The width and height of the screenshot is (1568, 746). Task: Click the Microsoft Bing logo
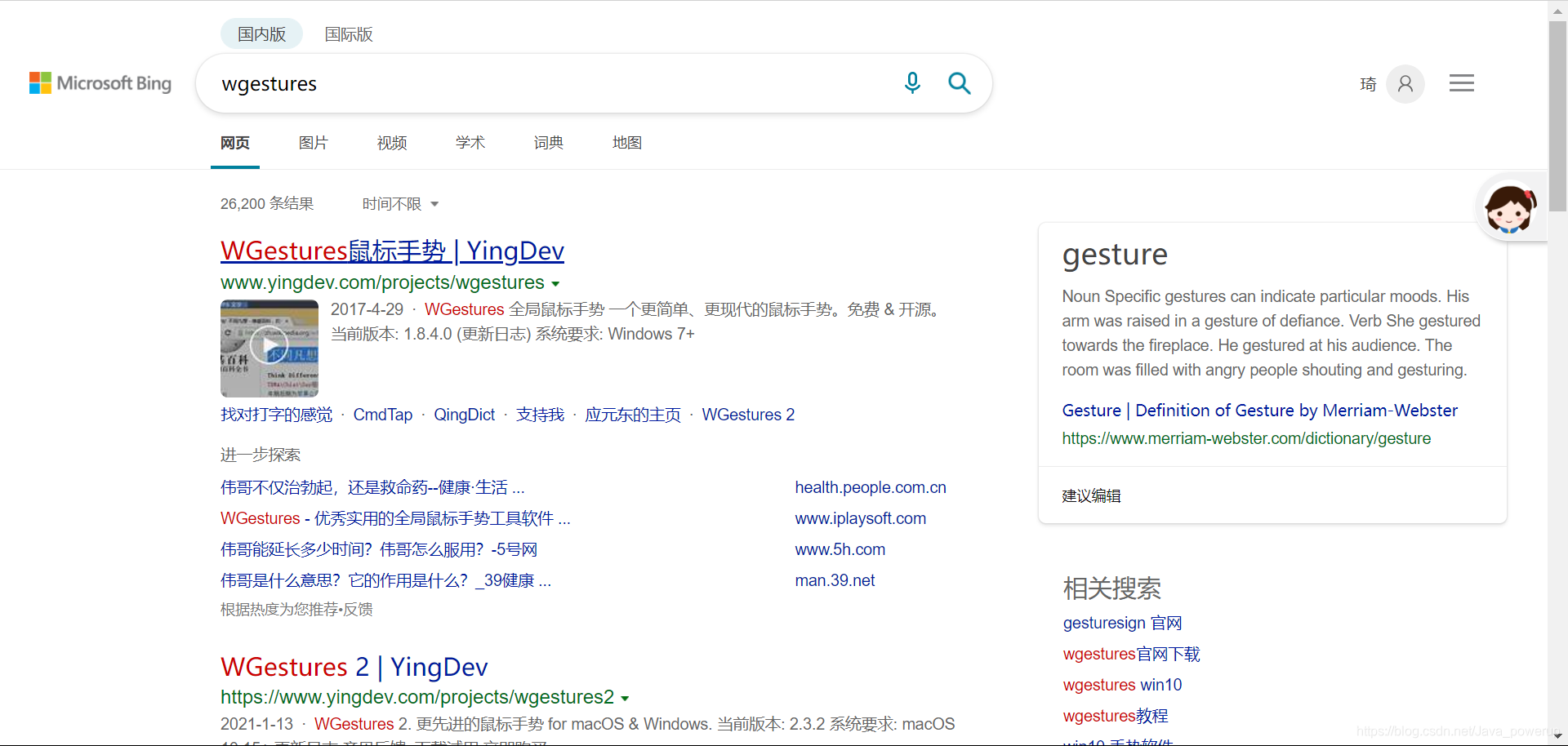(100, 83)
